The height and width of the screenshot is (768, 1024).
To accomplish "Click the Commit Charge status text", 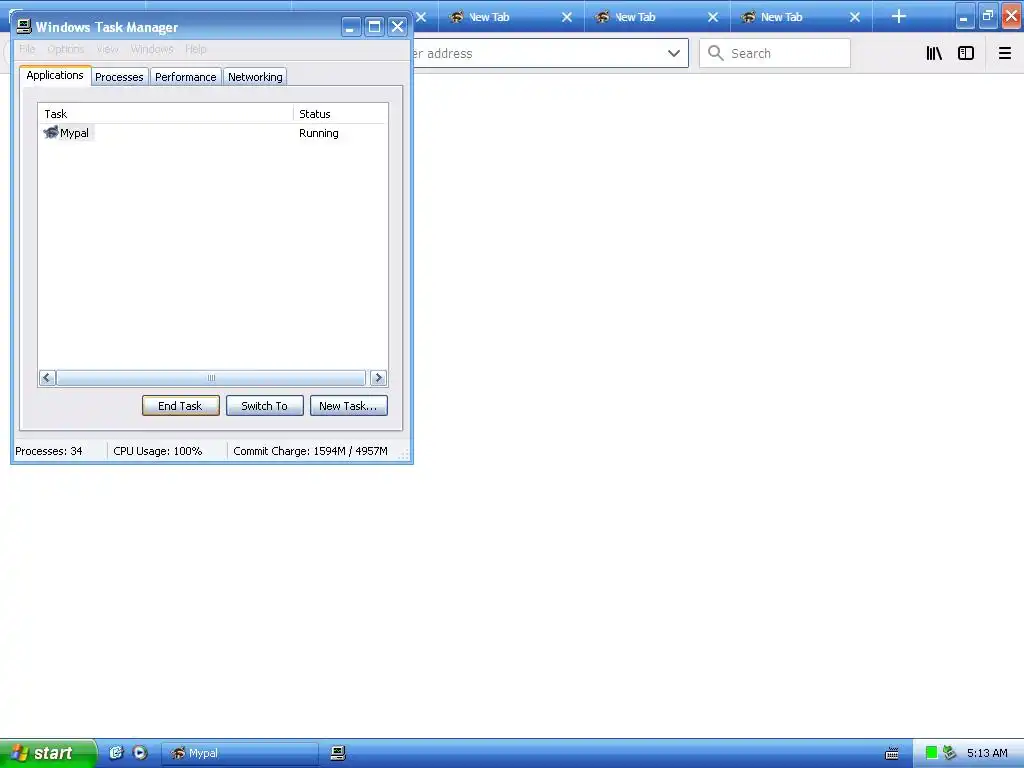I will tap(310, 451).
